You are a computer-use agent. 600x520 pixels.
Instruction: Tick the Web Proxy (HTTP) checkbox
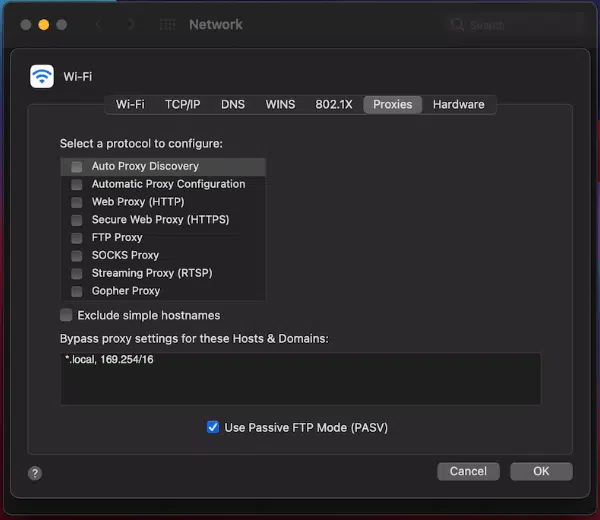click(77, 202)
